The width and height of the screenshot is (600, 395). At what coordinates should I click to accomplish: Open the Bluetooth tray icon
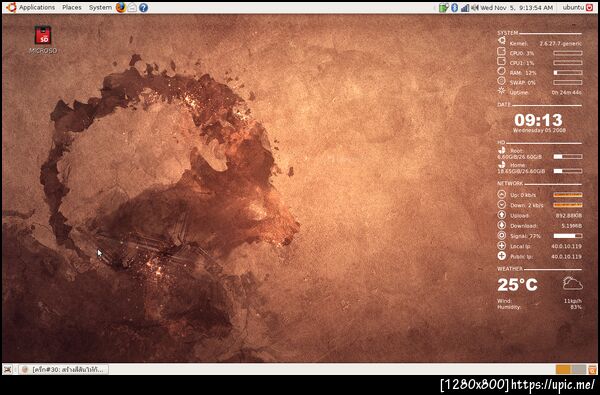click(454, 8)
